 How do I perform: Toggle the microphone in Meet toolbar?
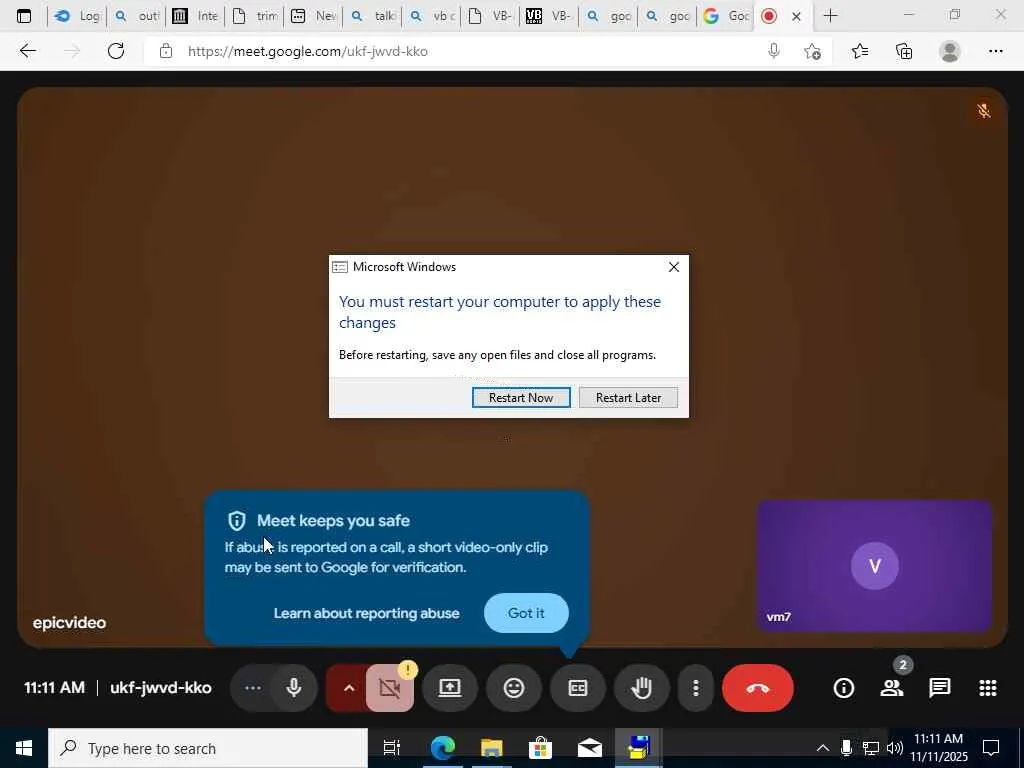294,688
